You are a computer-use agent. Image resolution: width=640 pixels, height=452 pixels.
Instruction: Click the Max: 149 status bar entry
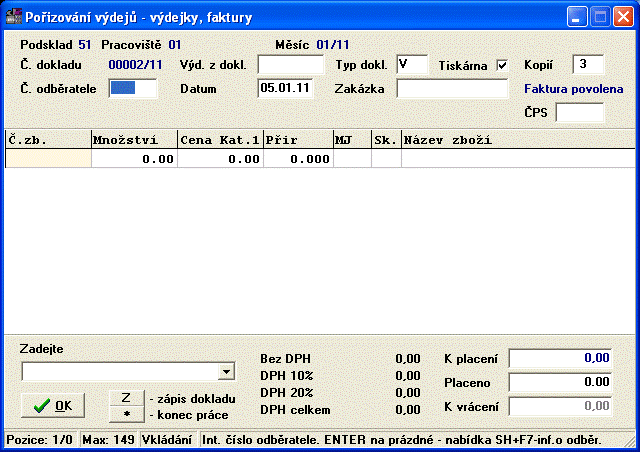click(x=109, y=440)
